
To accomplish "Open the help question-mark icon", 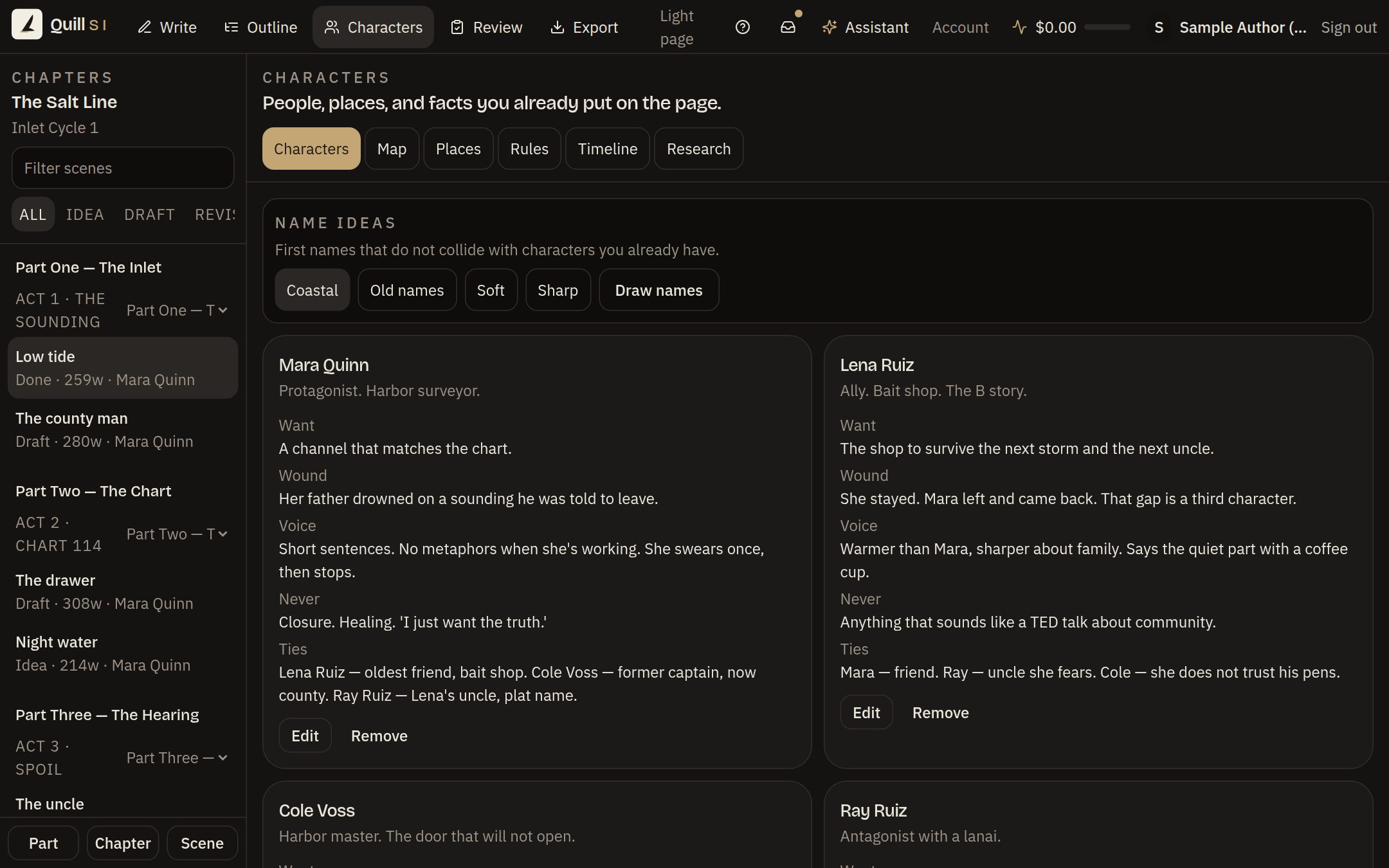I will click(x=743, y=27).
